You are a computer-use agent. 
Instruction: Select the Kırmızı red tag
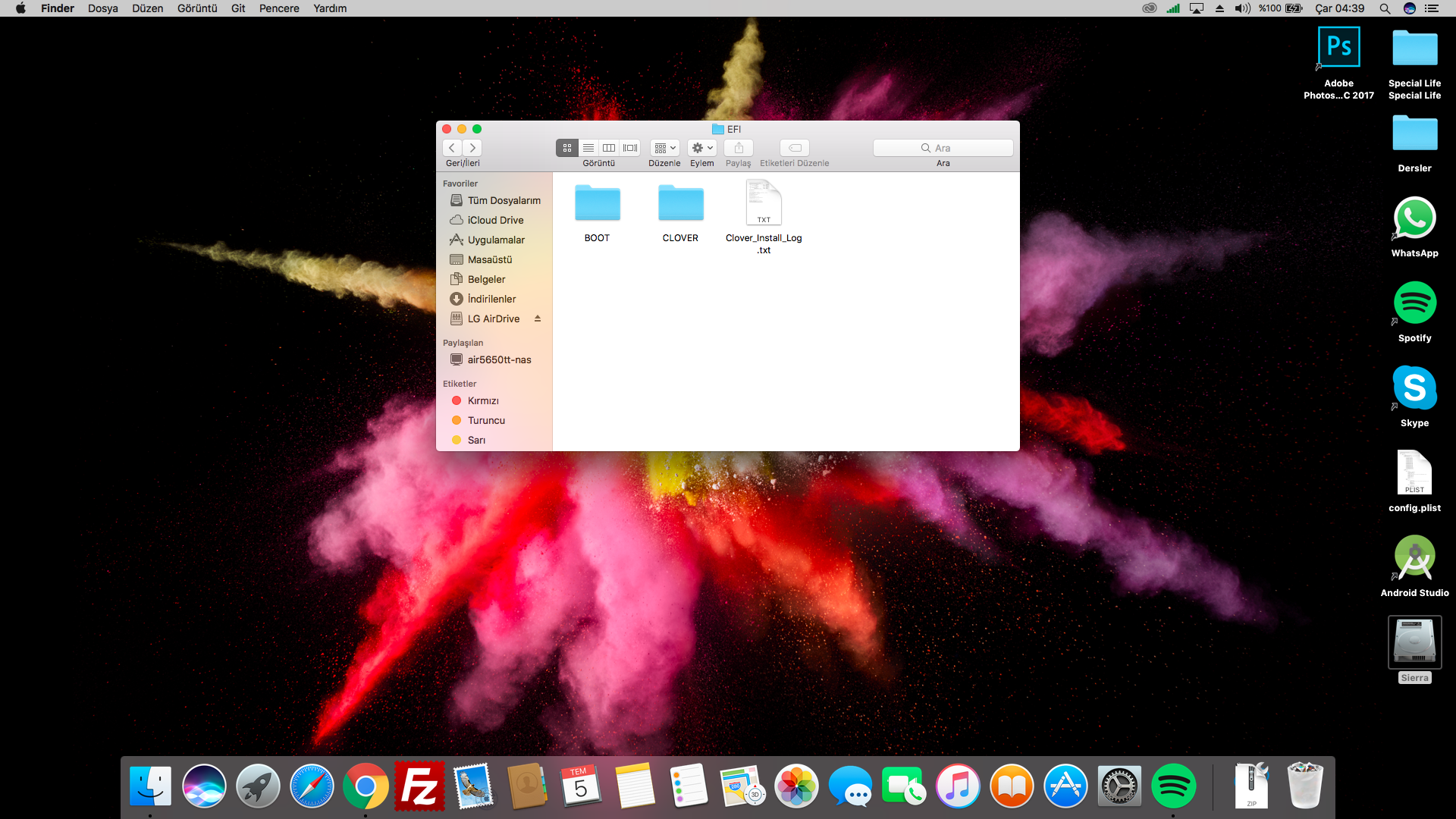coord(483,400)
